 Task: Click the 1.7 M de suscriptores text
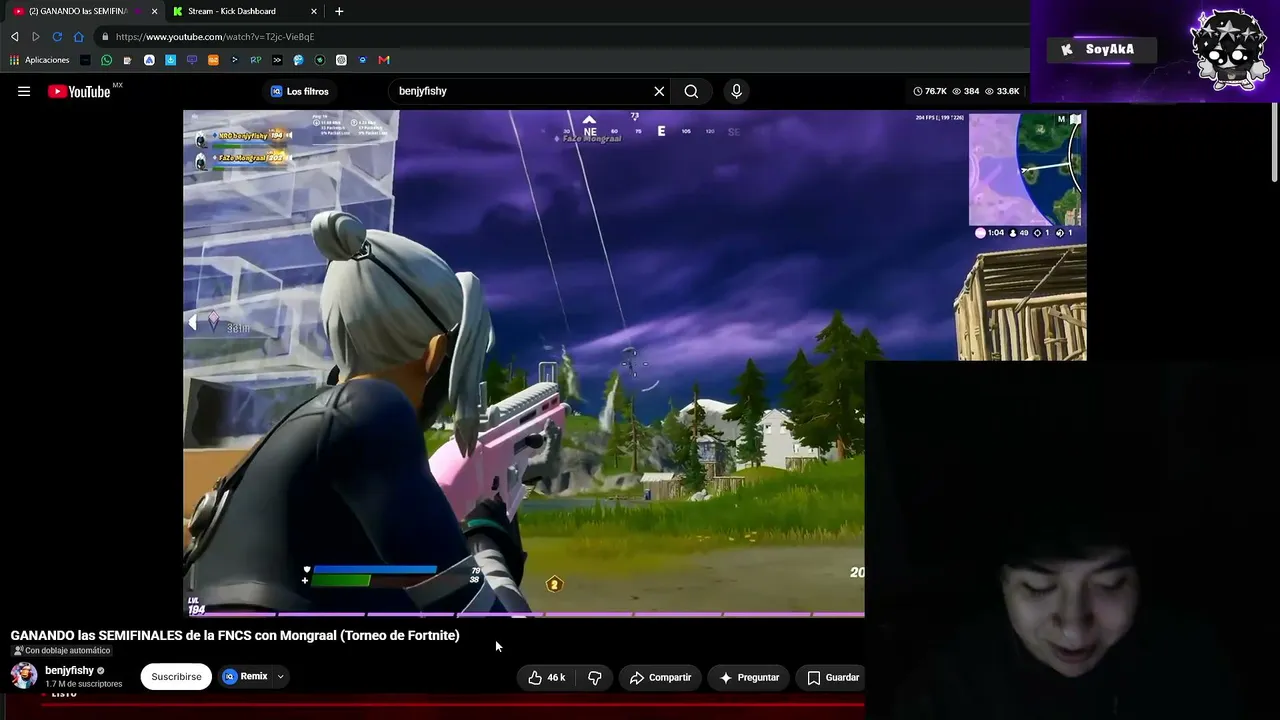pos(83,684)
